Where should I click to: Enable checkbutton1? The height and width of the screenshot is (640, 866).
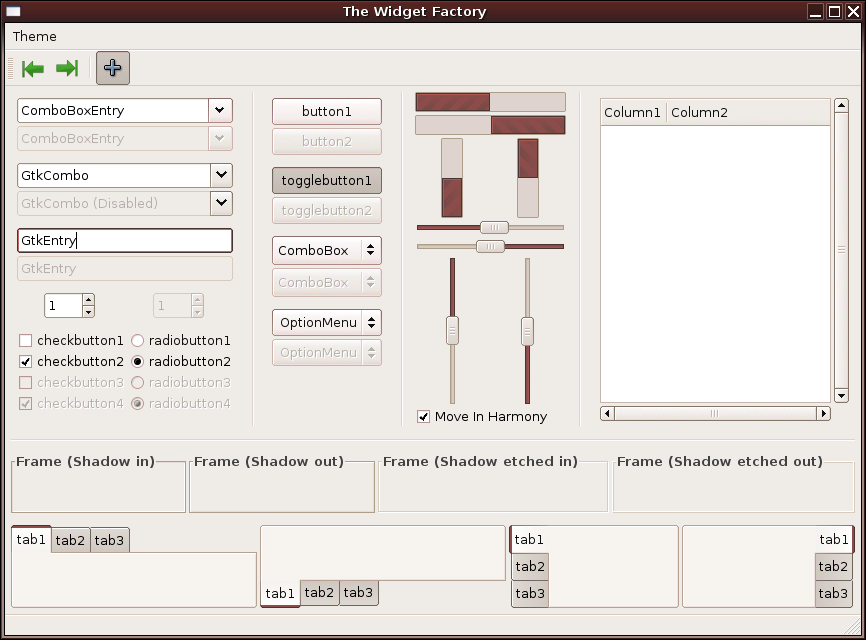[26, 341]
